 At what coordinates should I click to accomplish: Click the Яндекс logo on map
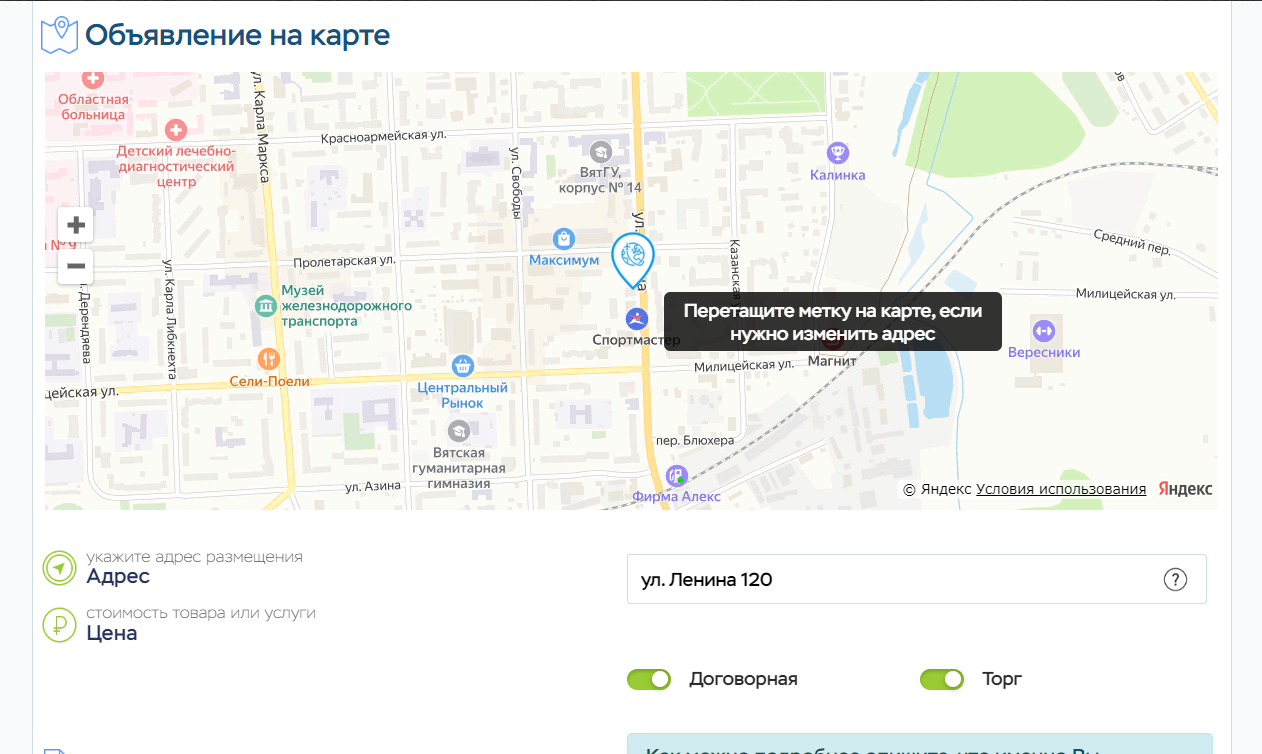pyautogui.click(x=1185, y=489)
